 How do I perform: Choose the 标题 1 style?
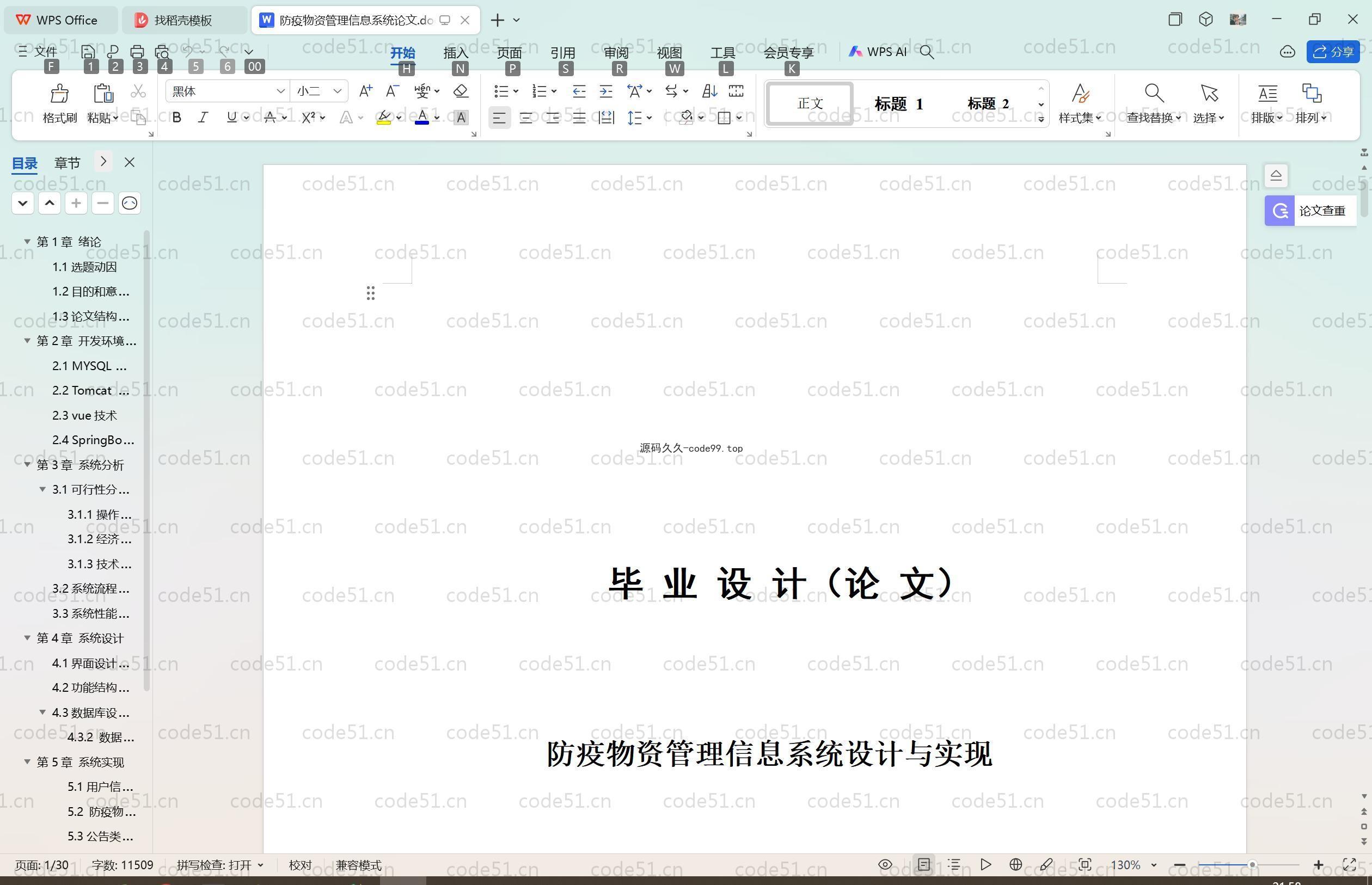click(898, 103)
